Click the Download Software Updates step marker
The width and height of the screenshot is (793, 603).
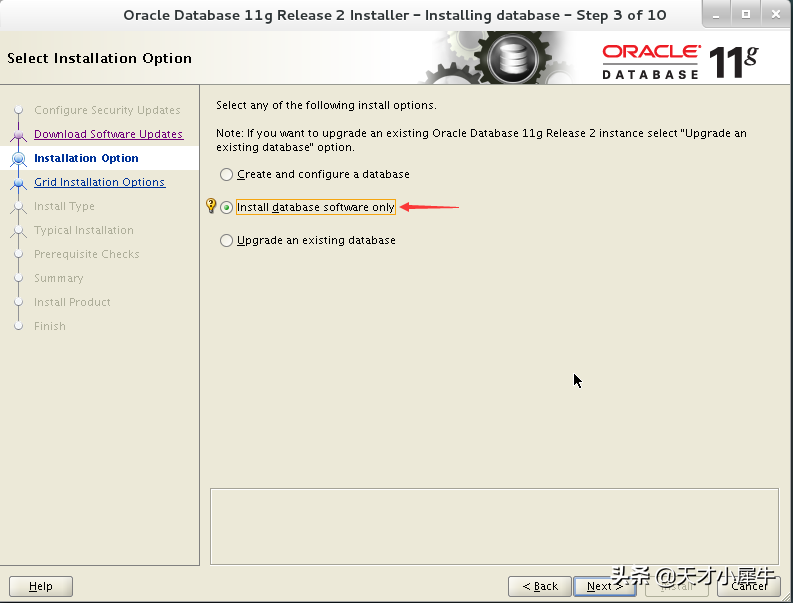(19, 135)
